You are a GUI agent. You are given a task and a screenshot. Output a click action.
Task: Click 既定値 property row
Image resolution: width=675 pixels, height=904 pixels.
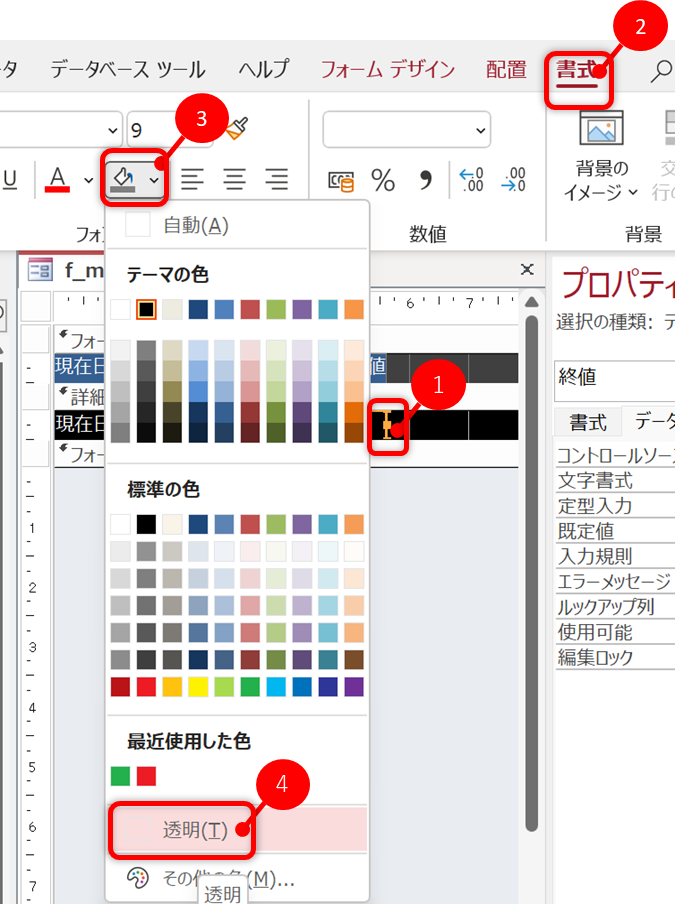pyautogui.click(x=614, y=531)
